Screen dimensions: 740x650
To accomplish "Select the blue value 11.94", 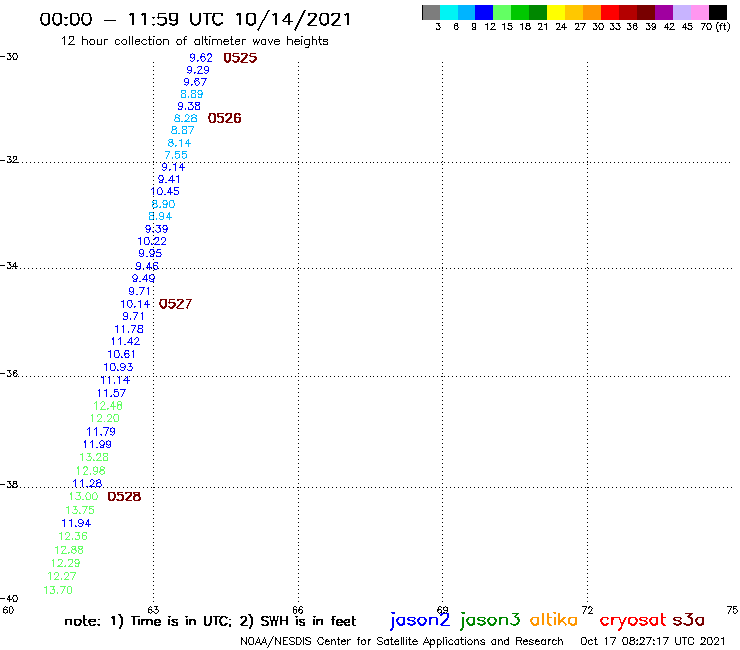I will click(x=76, y=523).
